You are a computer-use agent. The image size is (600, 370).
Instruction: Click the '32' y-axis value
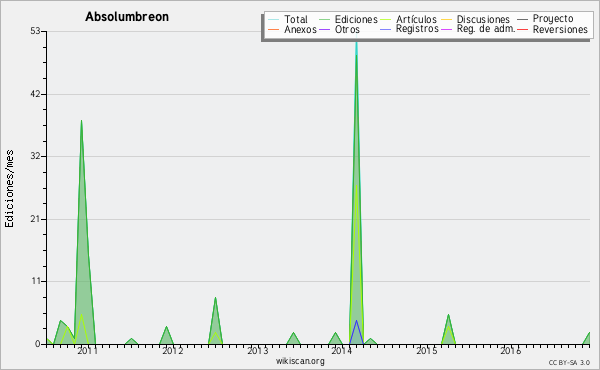[x=36, y=156]
